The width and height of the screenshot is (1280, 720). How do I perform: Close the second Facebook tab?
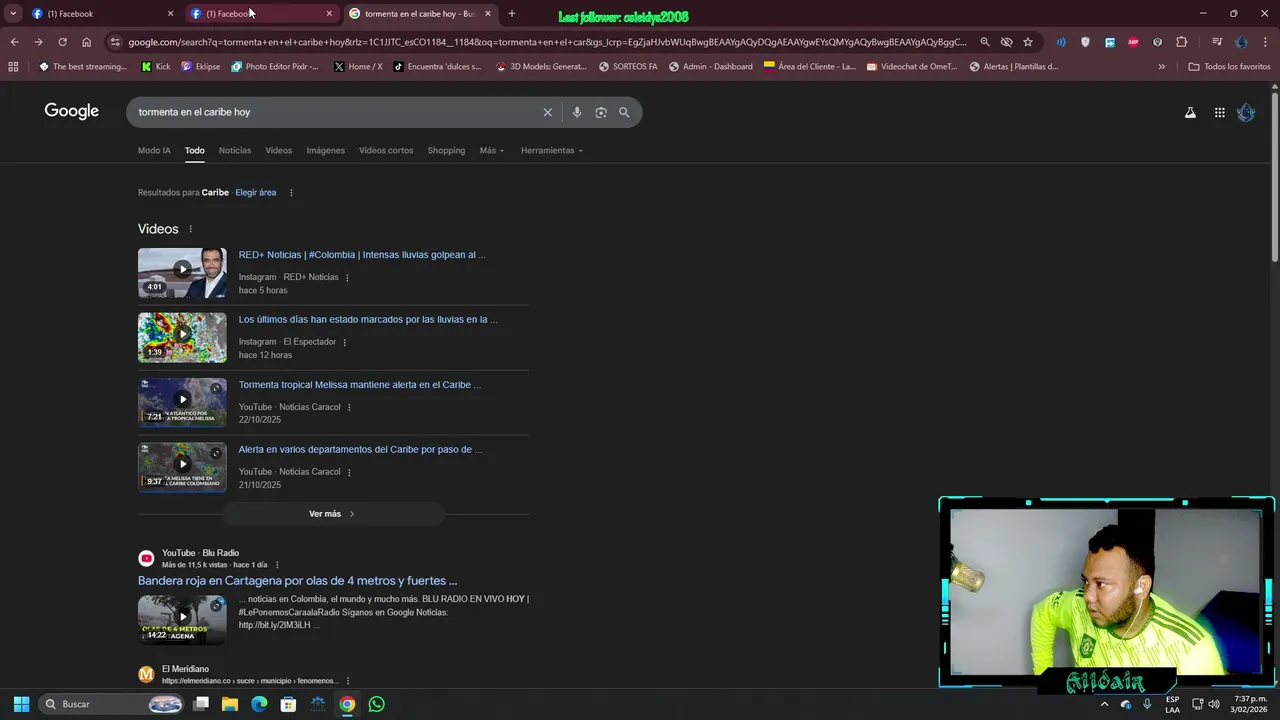pyautogui.click(x=329, y=14)
